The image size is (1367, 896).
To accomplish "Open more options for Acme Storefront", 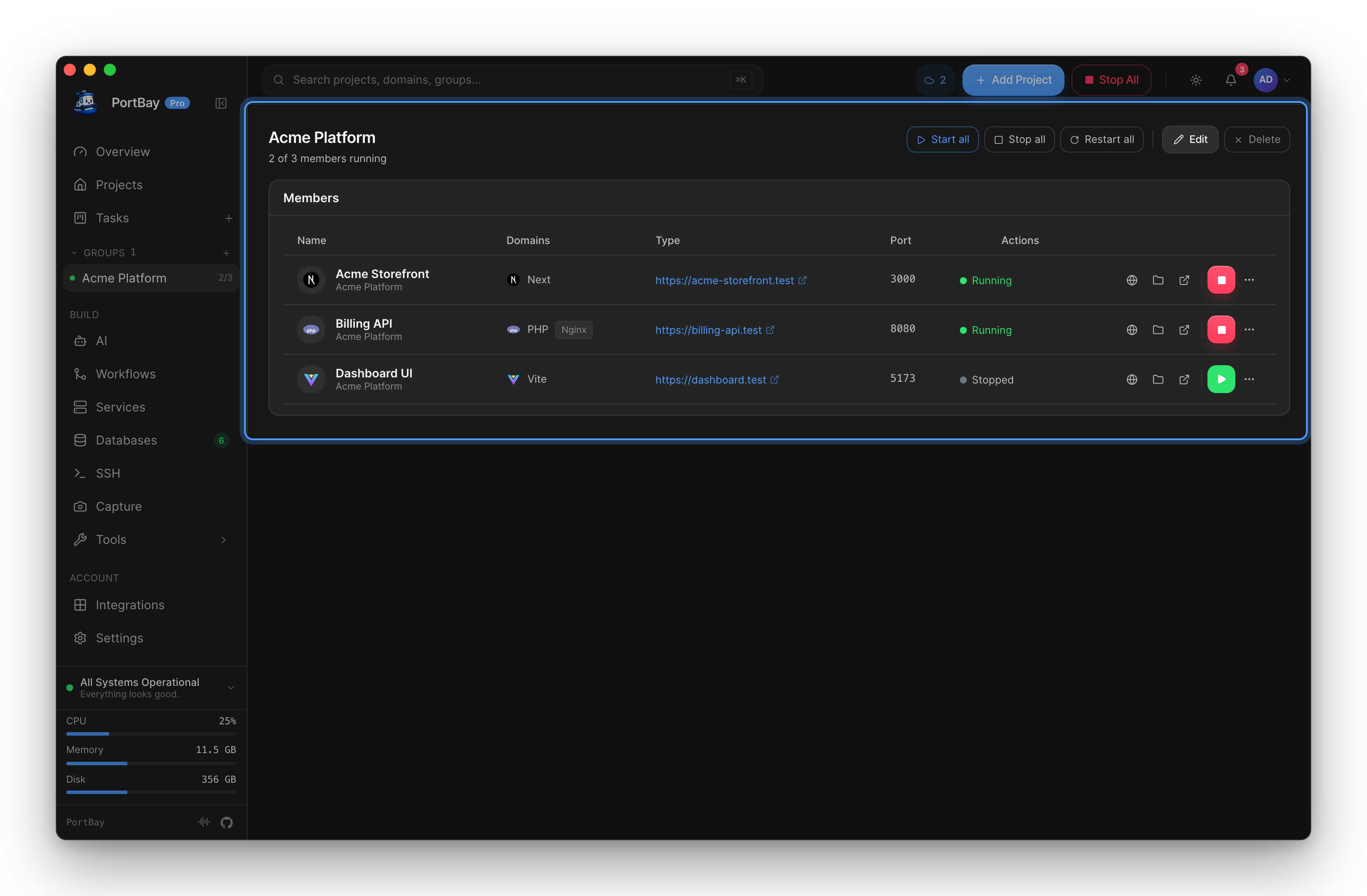I will 1249,280.
